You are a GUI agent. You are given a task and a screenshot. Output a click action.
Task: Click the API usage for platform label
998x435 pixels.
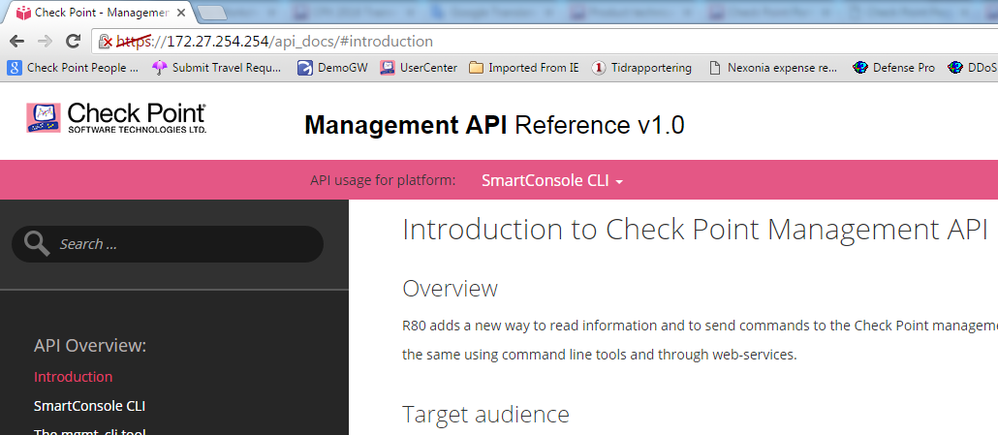[x=383, y=180]
